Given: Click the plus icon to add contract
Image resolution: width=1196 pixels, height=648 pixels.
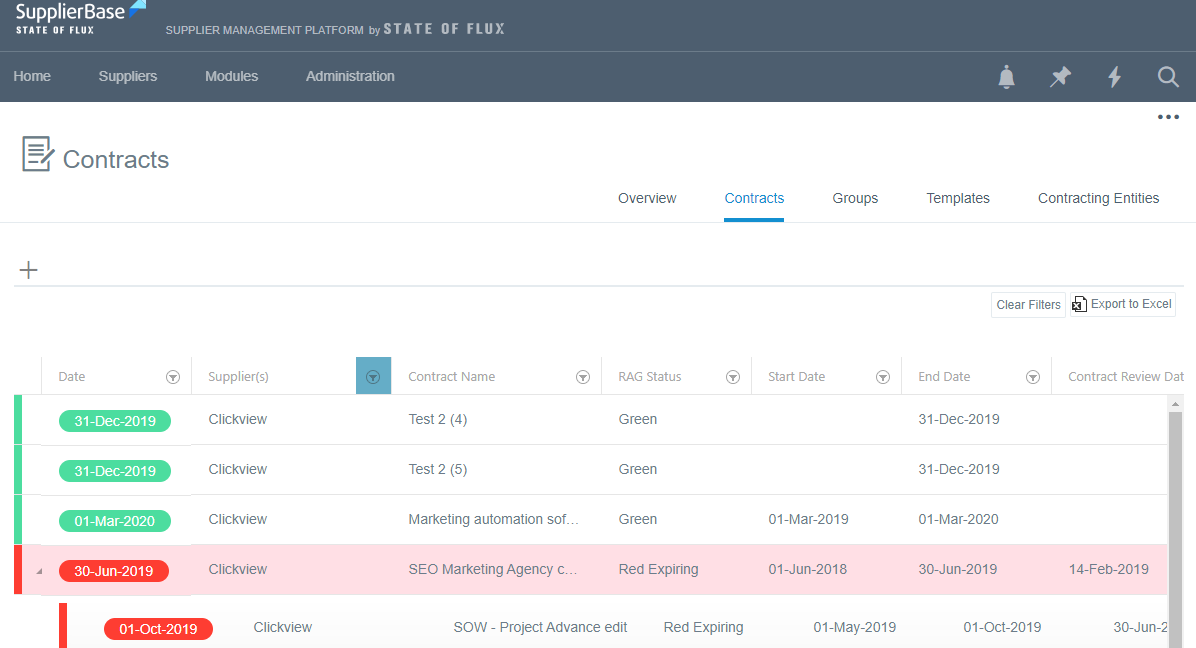Looking at the screenshot, I should pos(29,270).
